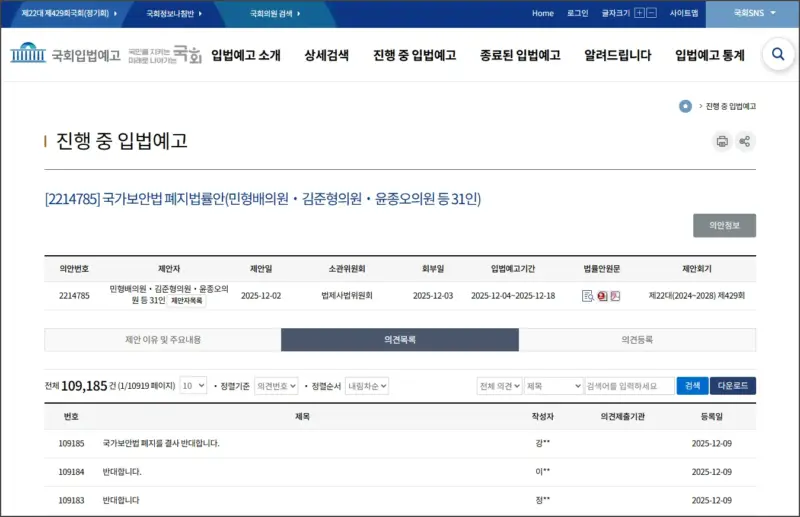Click the 검색어를 입력하세요 search field
The image size is (800, 517).
click(x=630, y=386)
